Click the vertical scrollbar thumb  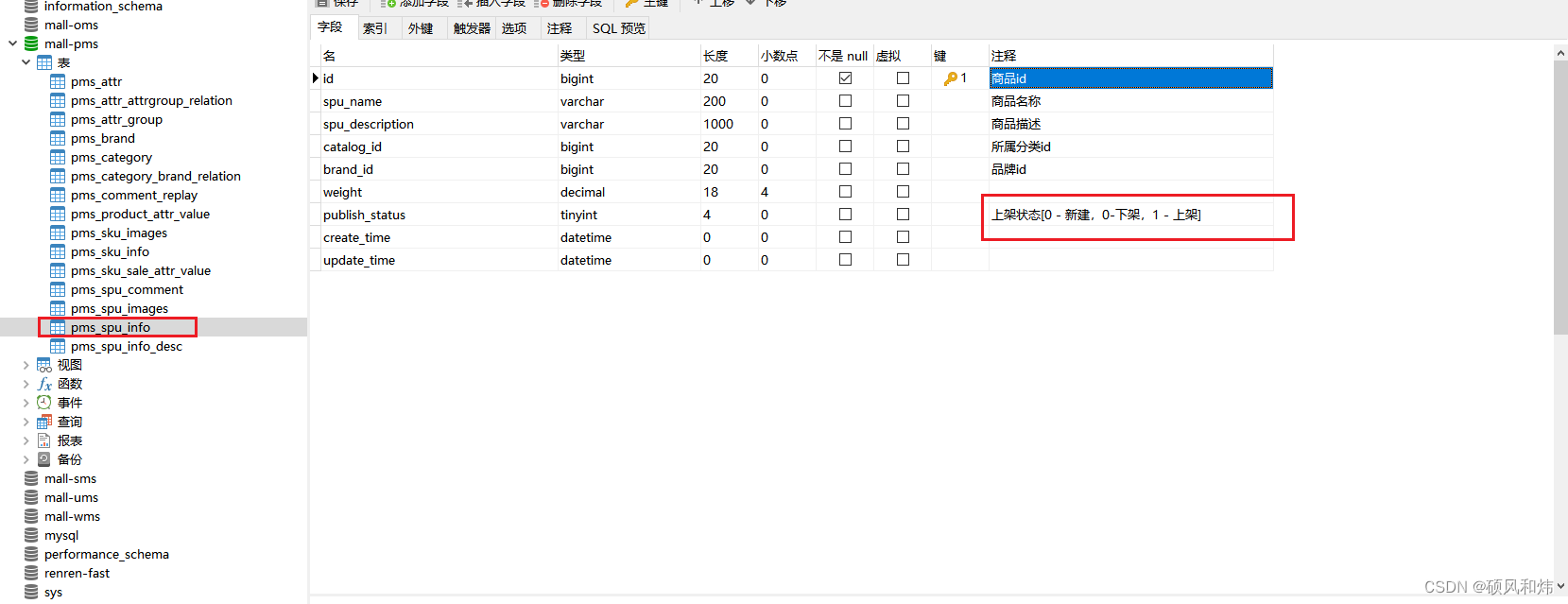pos(1560,198)
